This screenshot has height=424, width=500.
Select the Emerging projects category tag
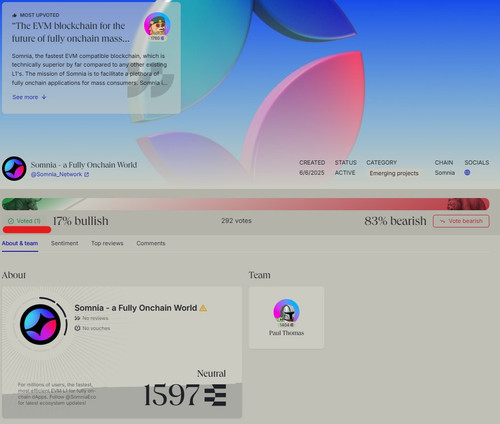(394, 173)
